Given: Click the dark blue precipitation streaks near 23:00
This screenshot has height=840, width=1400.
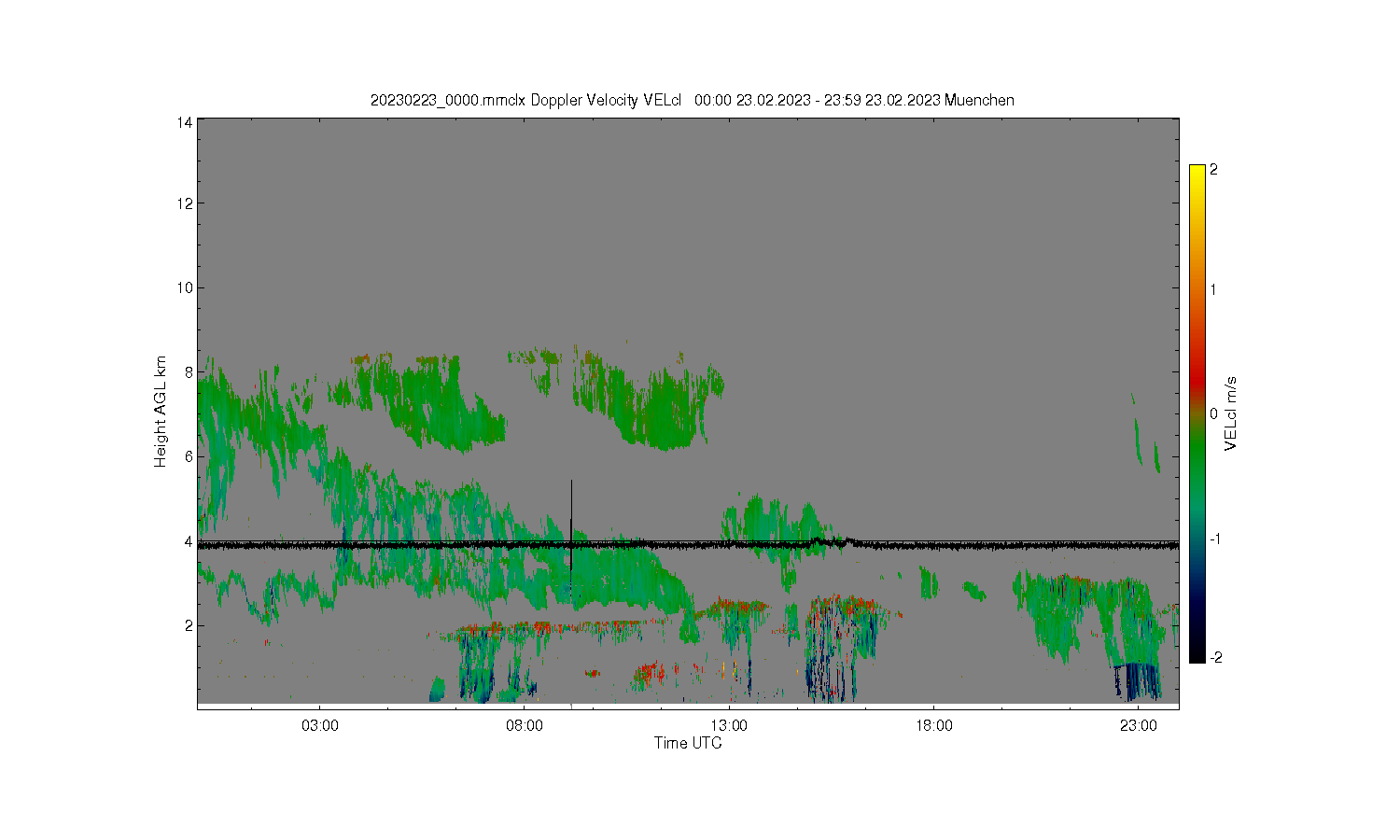Looking at the screenshot, I should (x=1139, y=681).
